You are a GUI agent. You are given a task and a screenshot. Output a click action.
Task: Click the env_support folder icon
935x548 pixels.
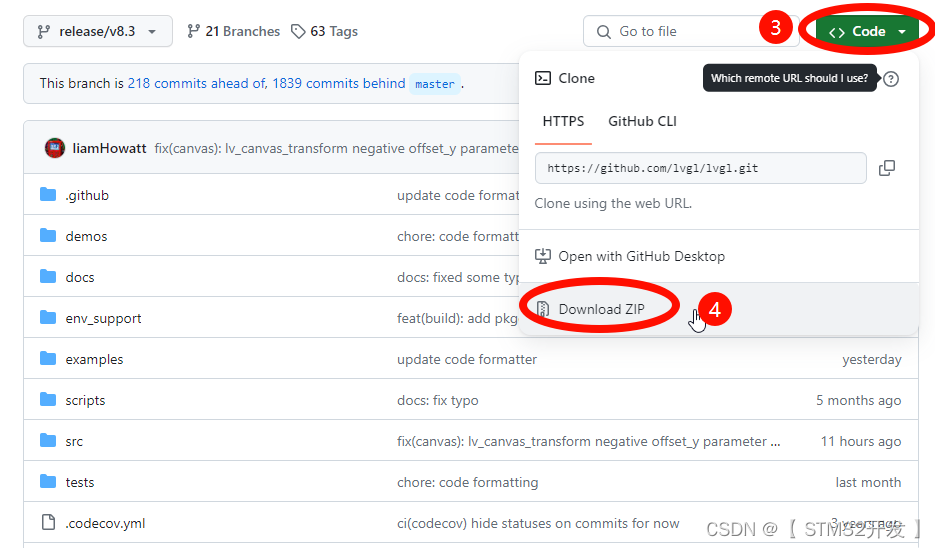(x=48, y=317)
